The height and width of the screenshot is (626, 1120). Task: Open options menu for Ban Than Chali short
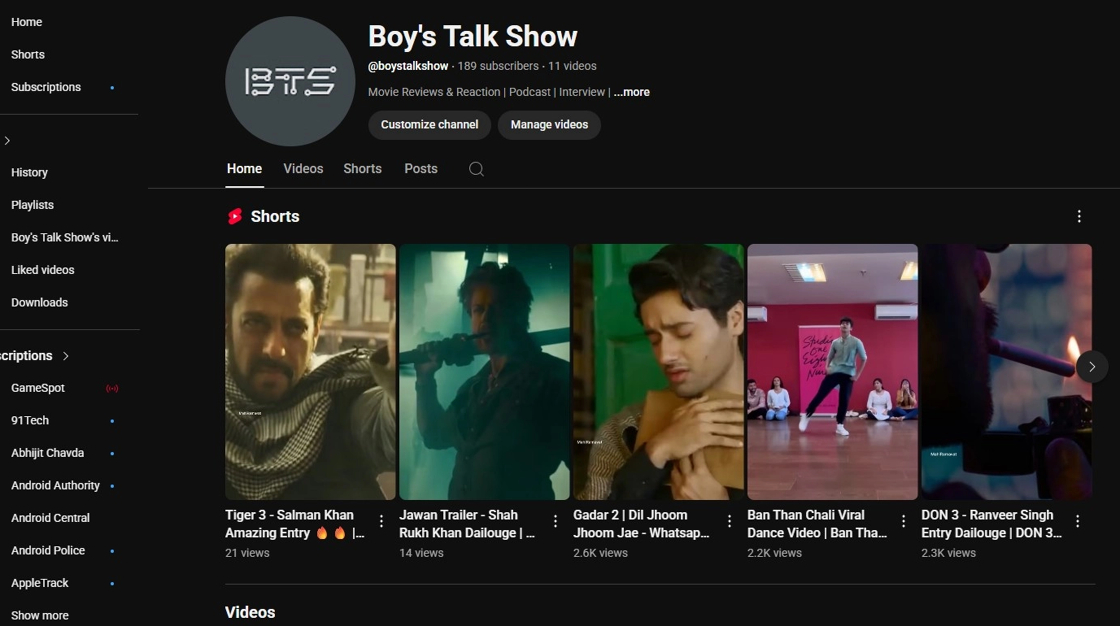coord(904,522)
